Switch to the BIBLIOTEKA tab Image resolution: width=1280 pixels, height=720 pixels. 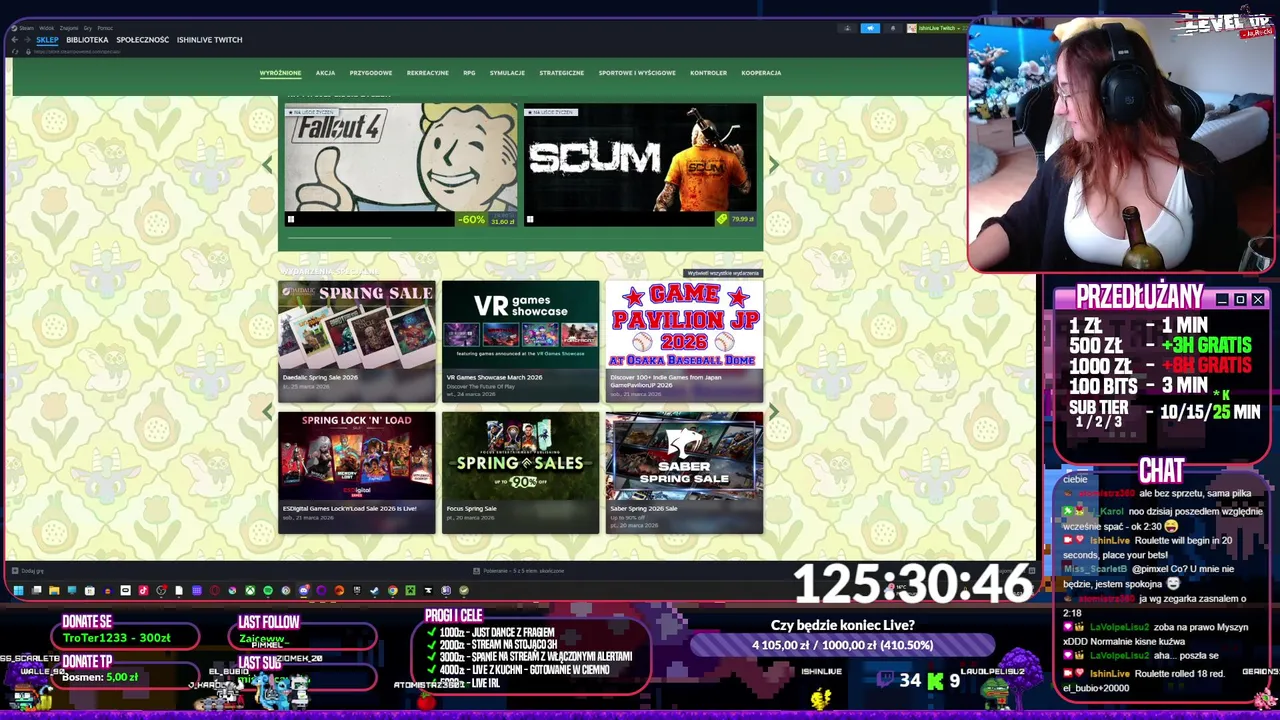coord(87,40)
